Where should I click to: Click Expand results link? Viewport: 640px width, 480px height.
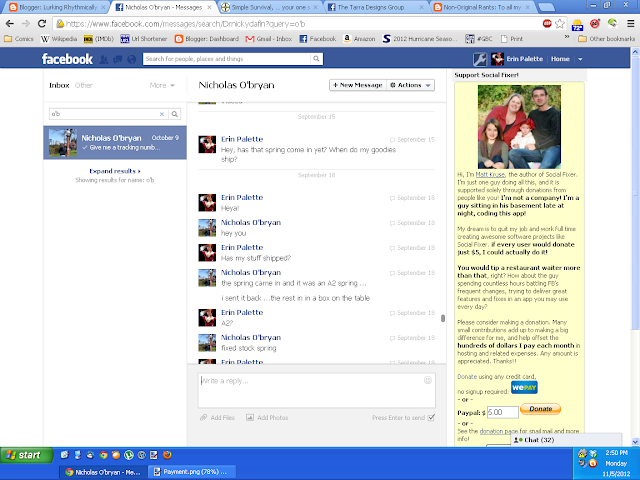(x=115, y=171)
